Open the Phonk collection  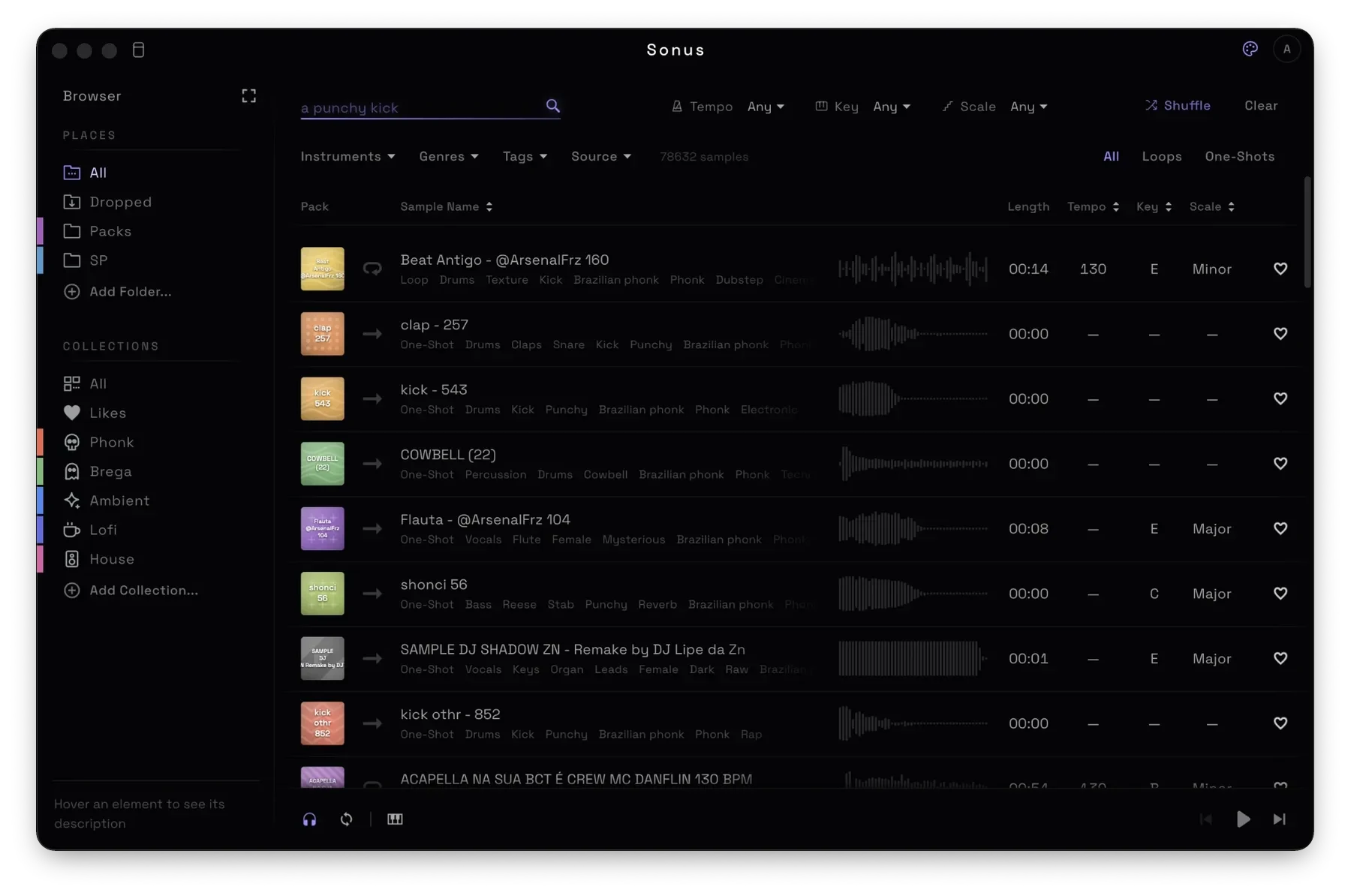[98, 442]
